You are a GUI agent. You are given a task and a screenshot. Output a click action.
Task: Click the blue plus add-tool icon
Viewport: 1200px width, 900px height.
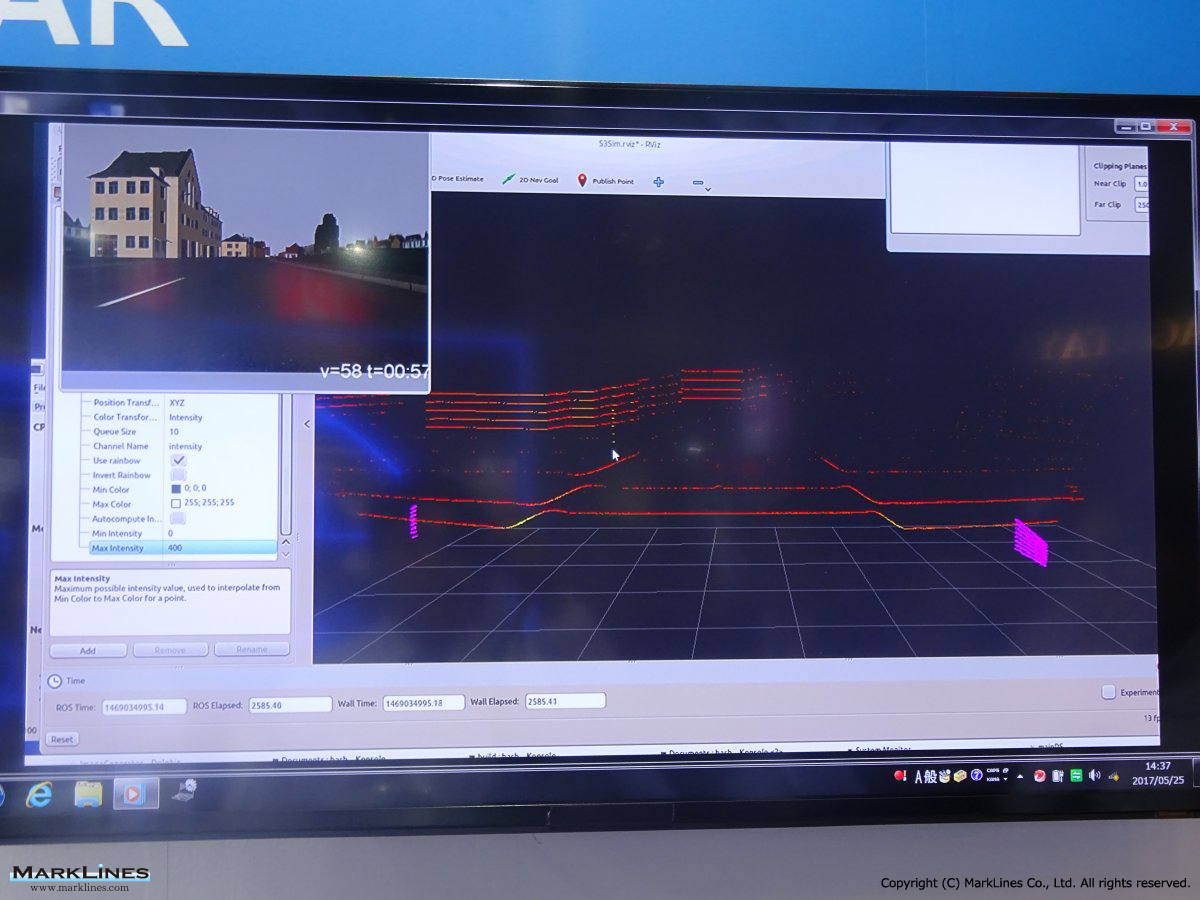click(658, 182)
